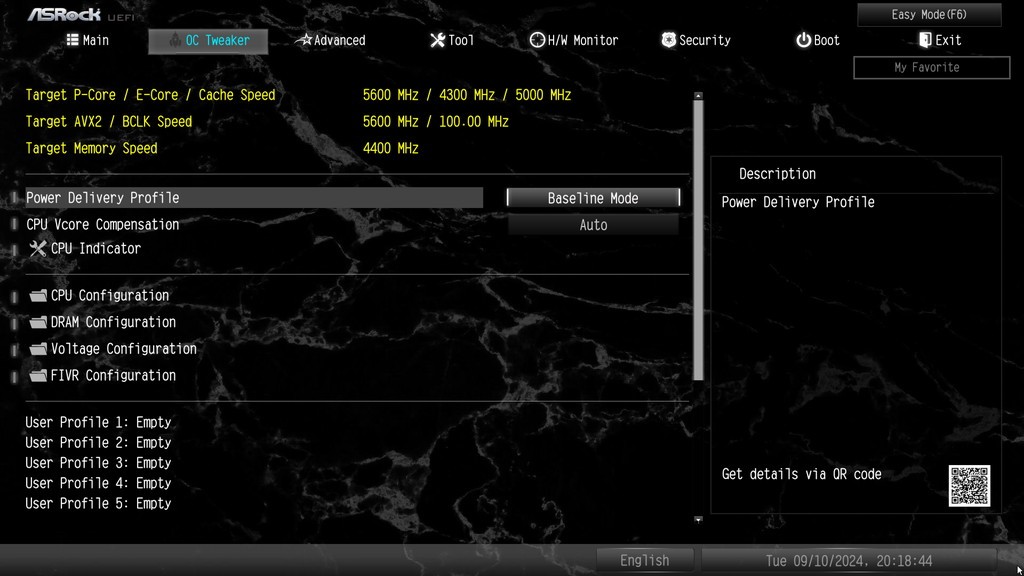Viewport: 1024px width, 576px height.
Task: Open the Exit tab
Action: [x=939, y=40]
